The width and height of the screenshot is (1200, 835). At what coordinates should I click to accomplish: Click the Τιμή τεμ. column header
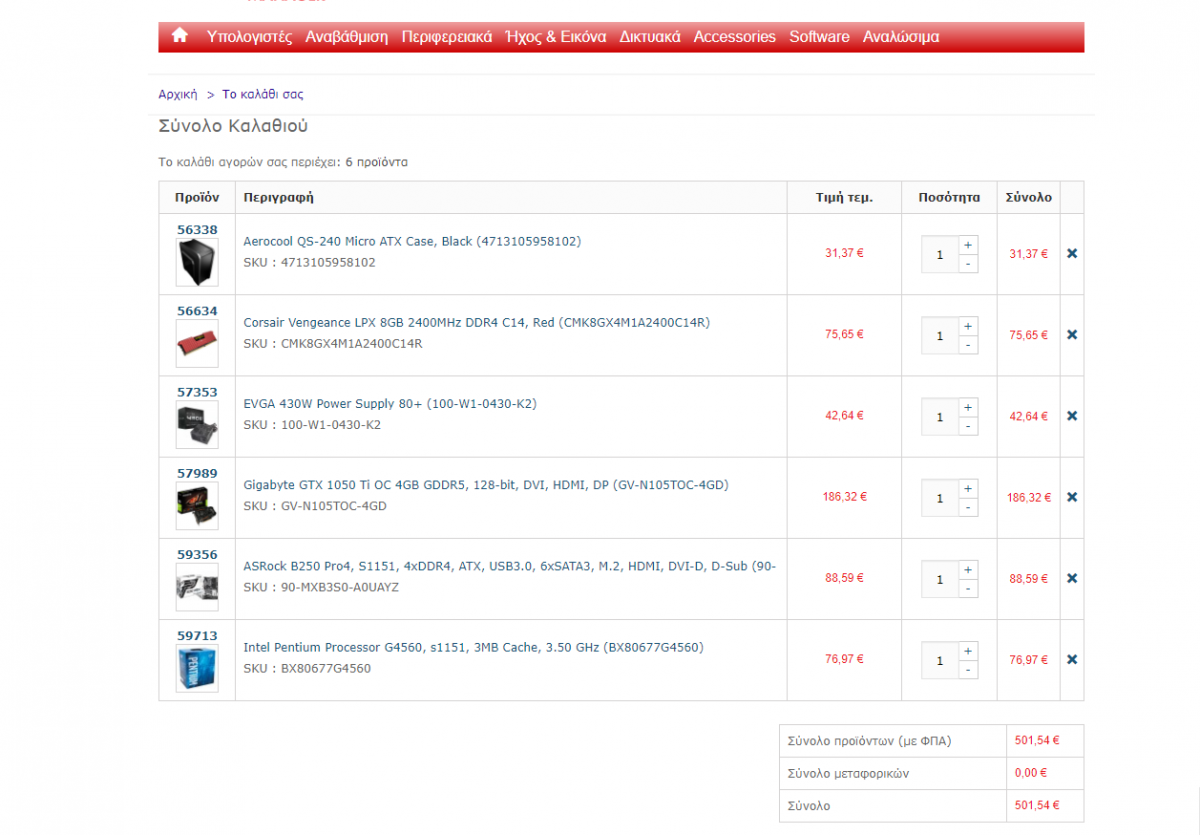coord(844,197)
